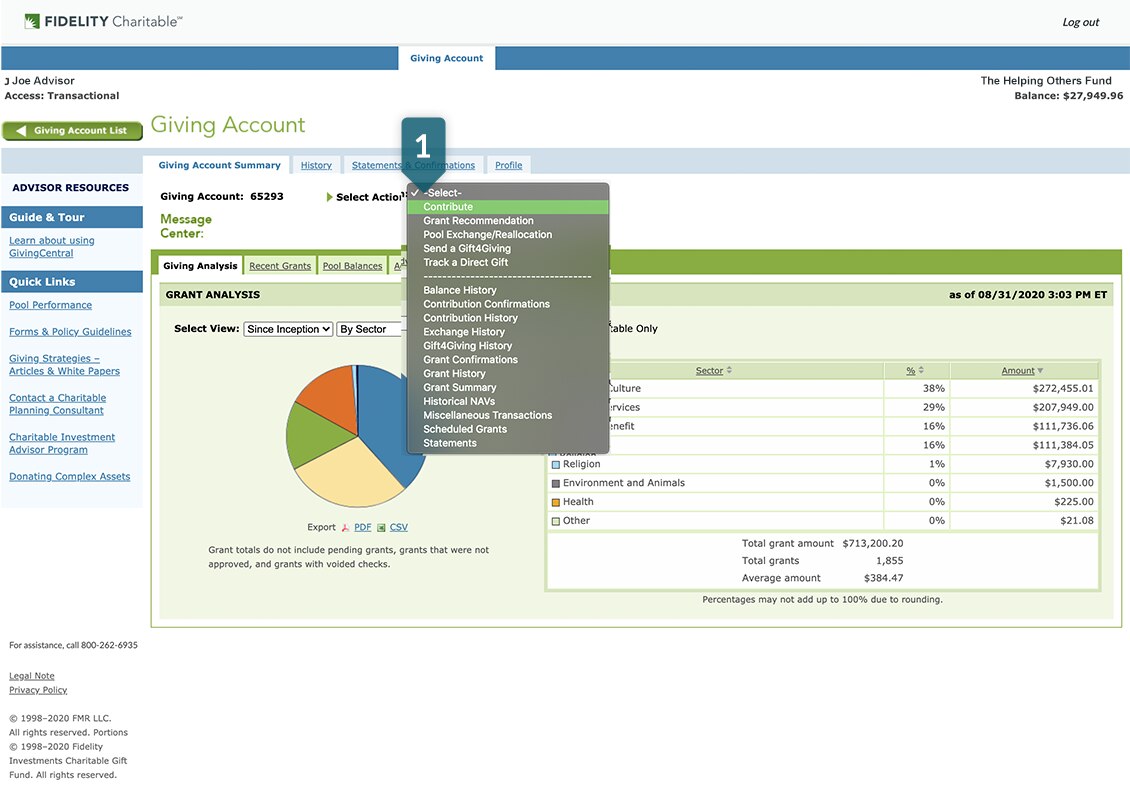
Task: Click the Giving Account List back arrow
Action: click(x=21, y=130)
